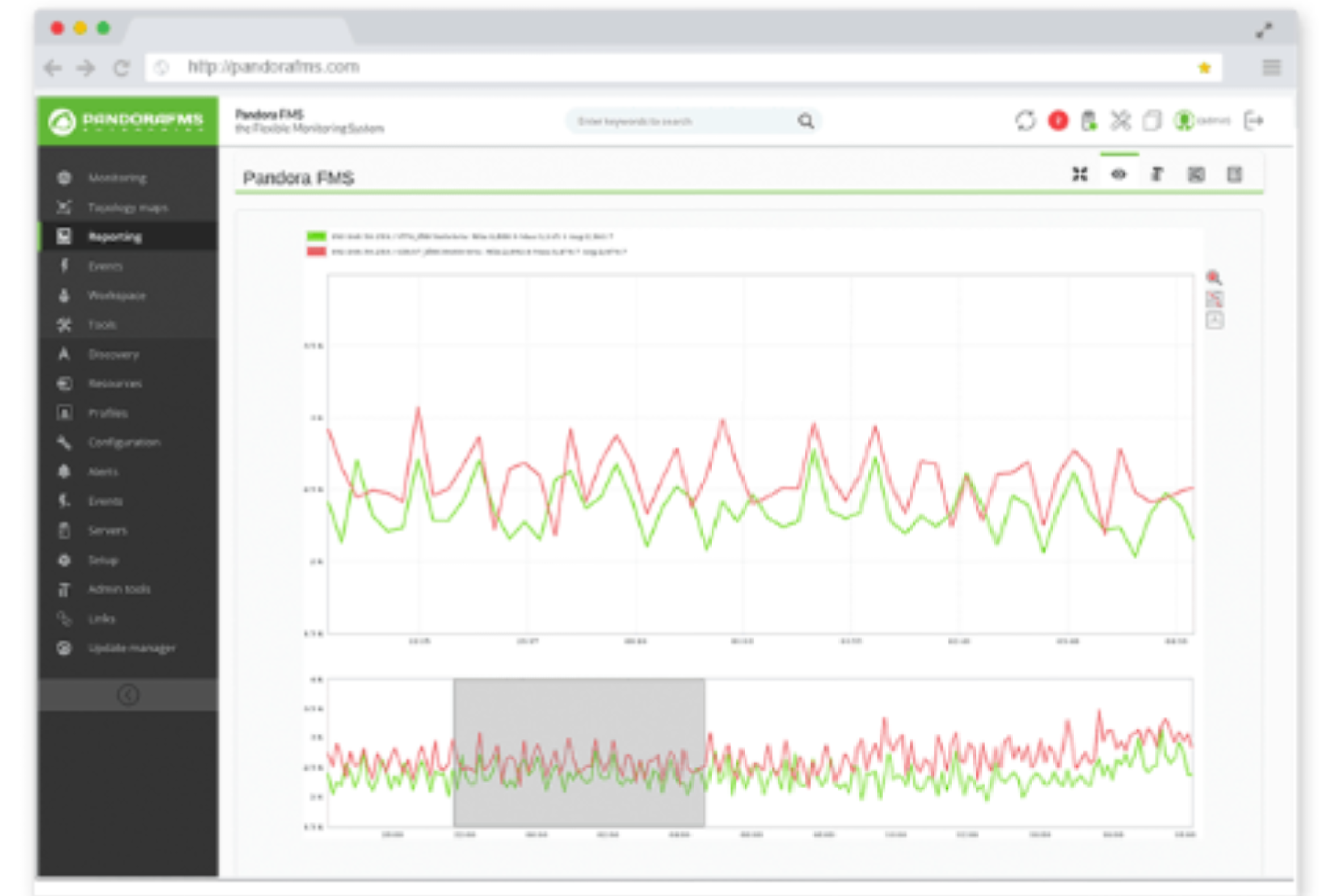Click the browser fullscreen arrows icon
The height and width of the screenshot is (896, 1343).
[x=1264, y=30]
